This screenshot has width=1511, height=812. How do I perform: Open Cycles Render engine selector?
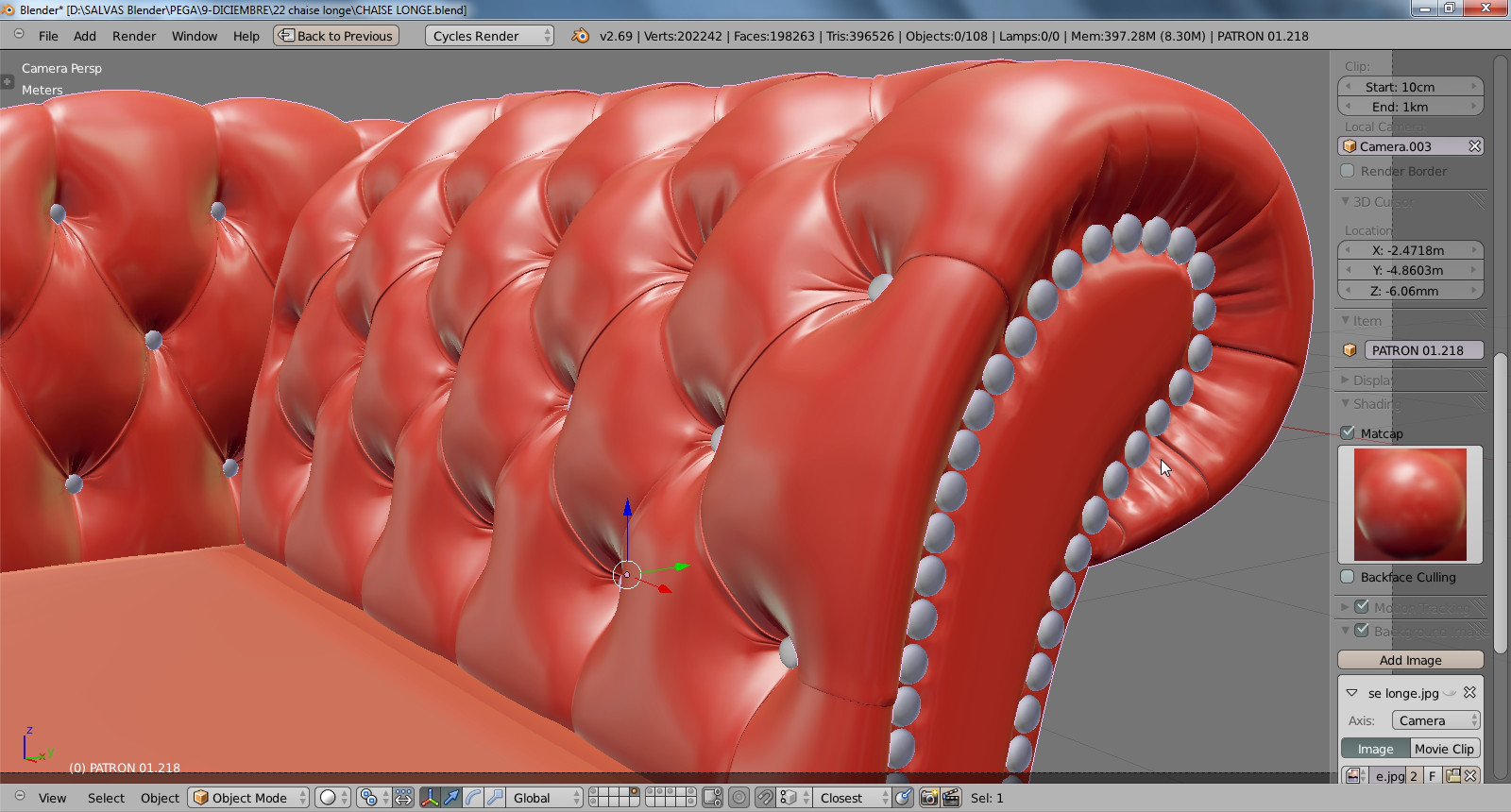coord(488,36)
